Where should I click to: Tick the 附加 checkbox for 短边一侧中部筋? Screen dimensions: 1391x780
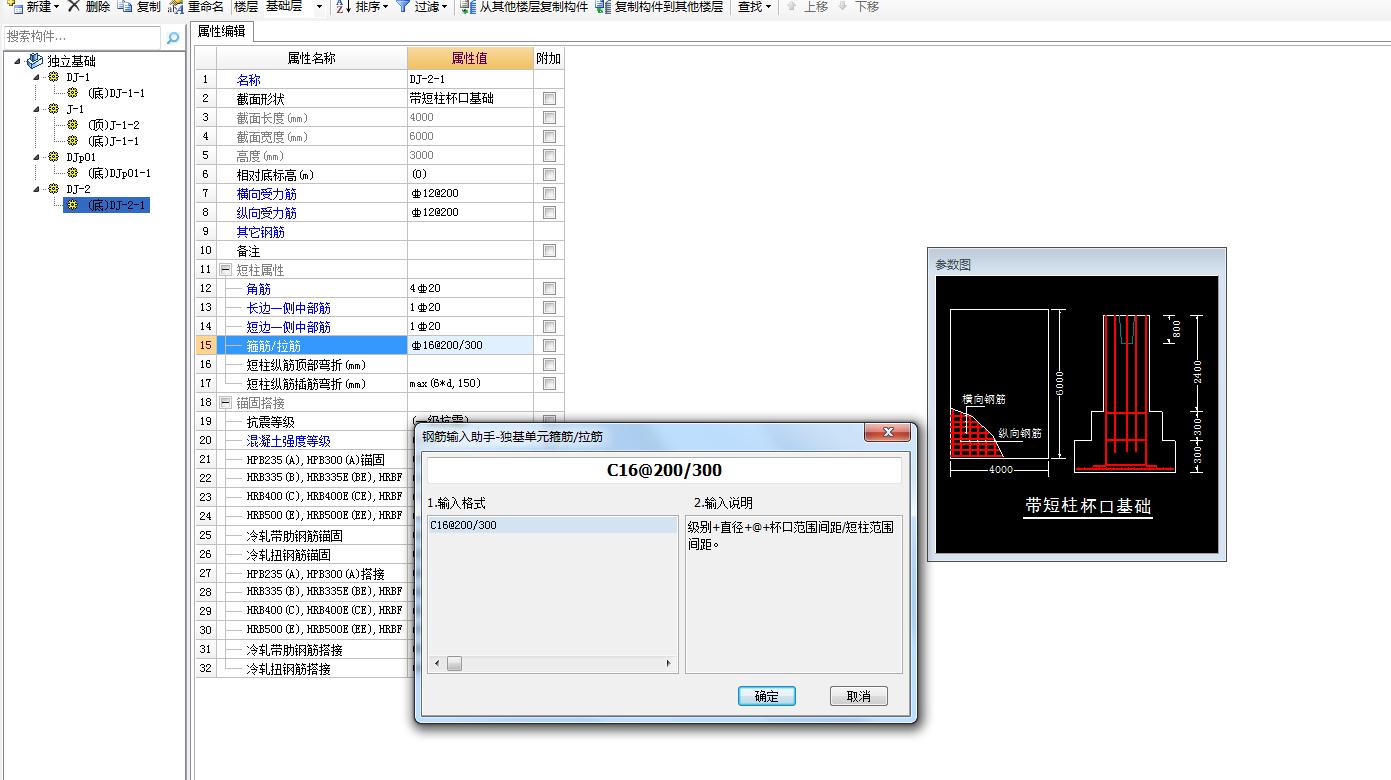tap(549, 327)
